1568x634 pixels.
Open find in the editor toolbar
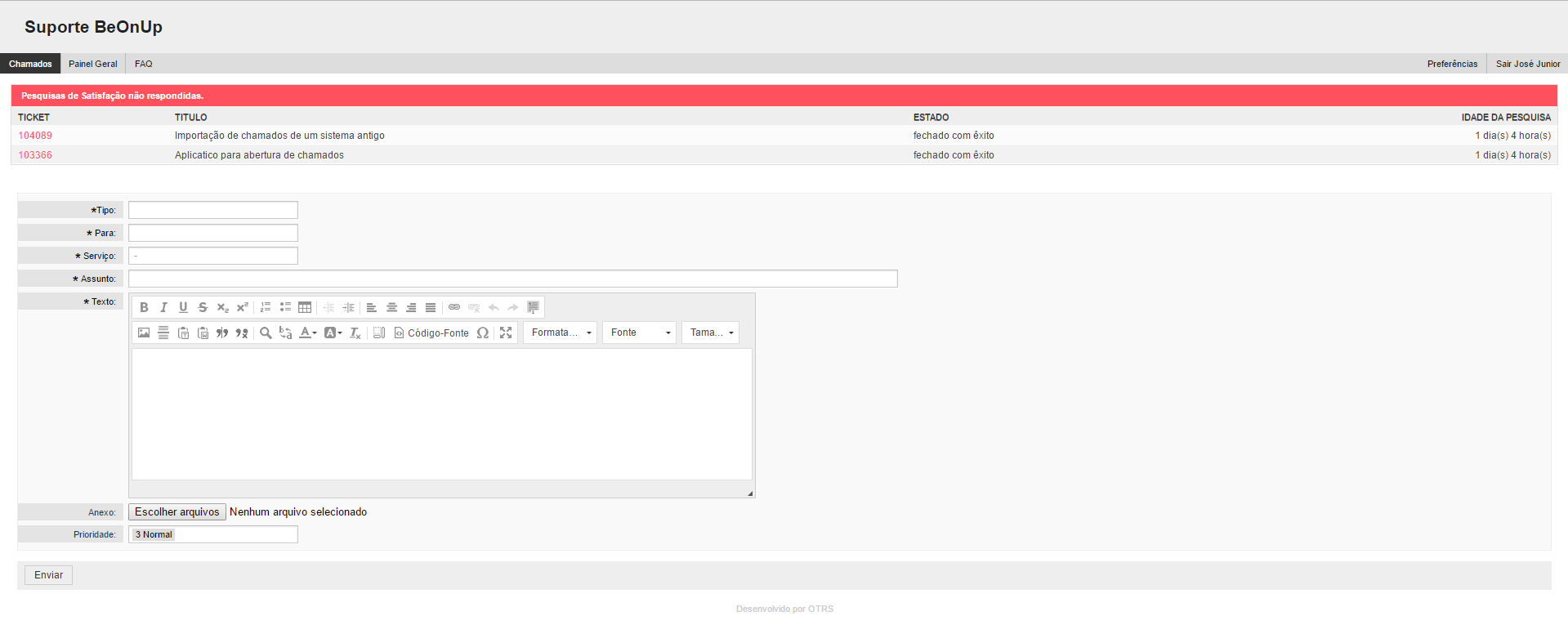266,333
